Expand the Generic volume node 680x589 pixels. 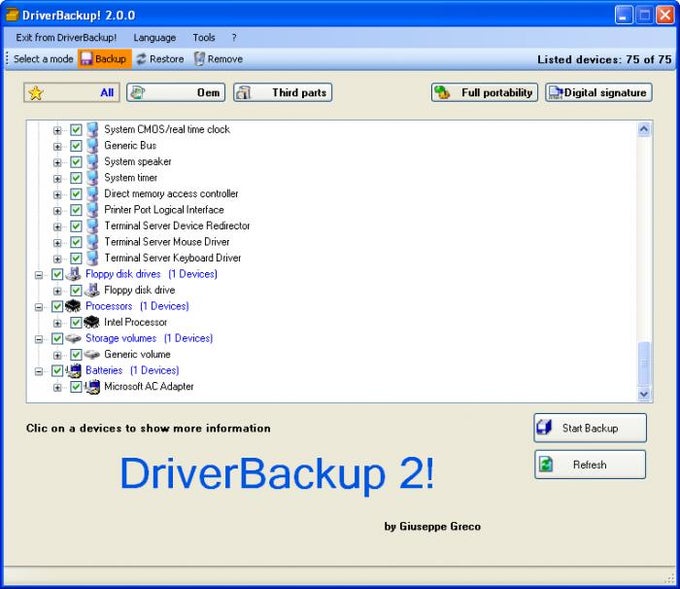point(57,355)
